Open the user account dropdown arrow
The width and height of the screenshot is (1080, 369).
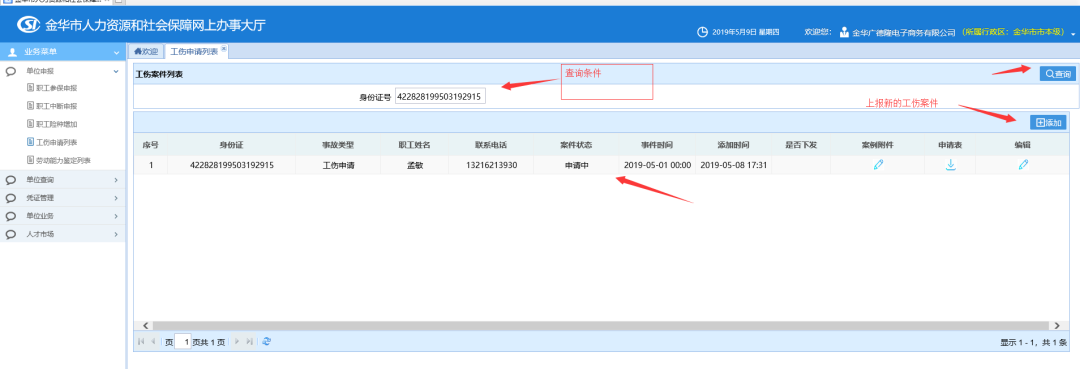(x=1072, y=34)
